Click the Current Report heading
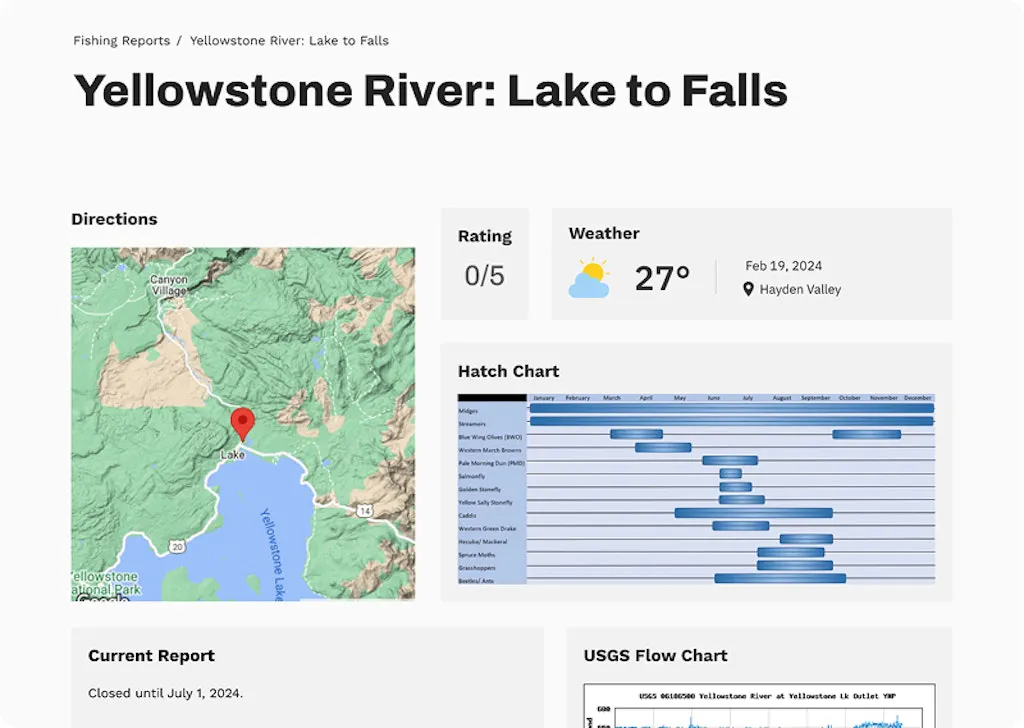 click(152, 656)
